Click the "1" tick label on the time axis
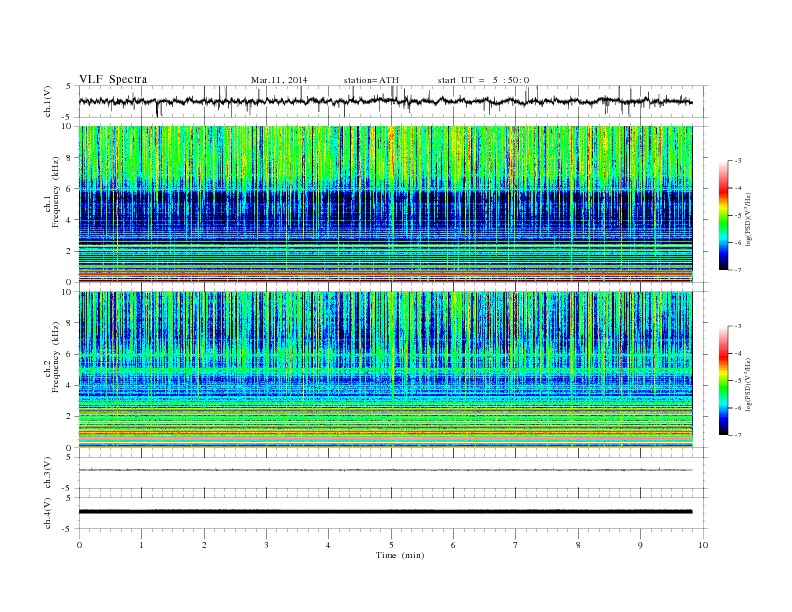This screenshot has width=792, height=612. point(141,545)
